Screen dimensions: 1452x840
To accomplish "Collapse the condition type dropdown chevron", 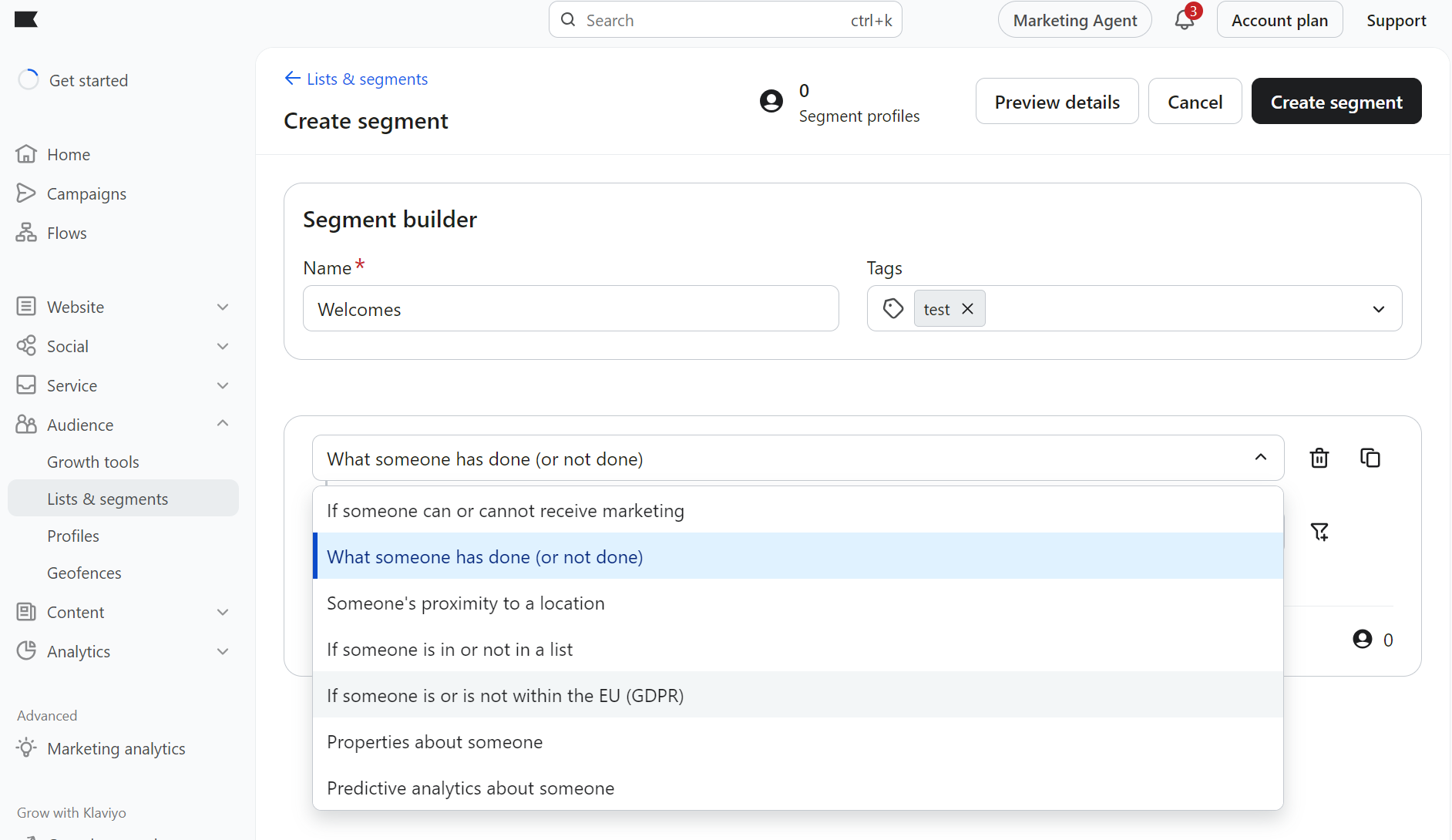I will coord(1261,457).
